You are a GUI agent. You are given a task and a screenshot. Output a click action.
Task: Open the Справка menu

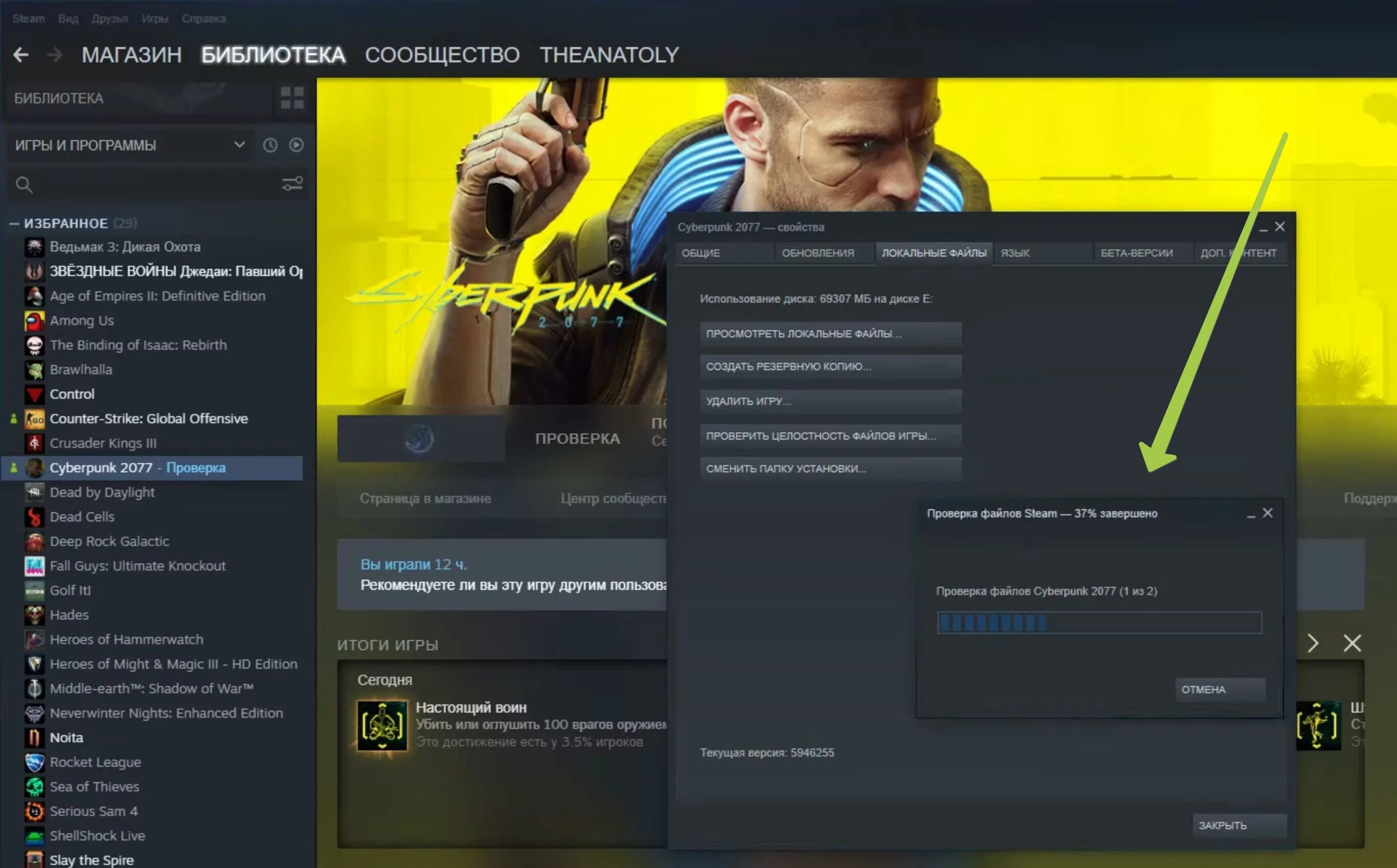coord(204,18)
